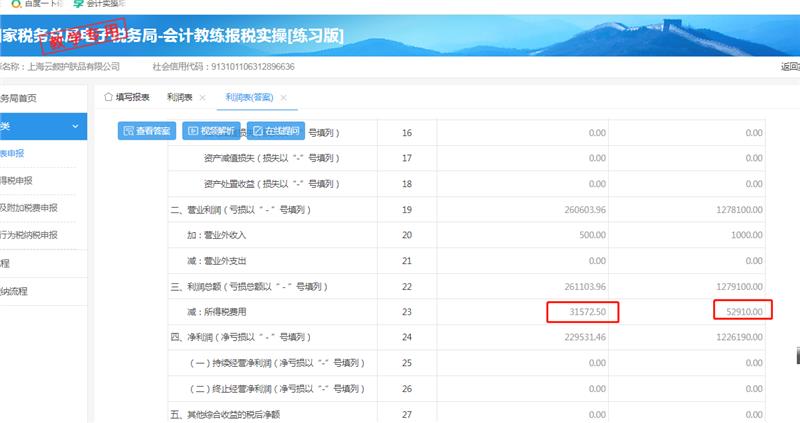Collapse the sidebar category chevron

(75, 126)
